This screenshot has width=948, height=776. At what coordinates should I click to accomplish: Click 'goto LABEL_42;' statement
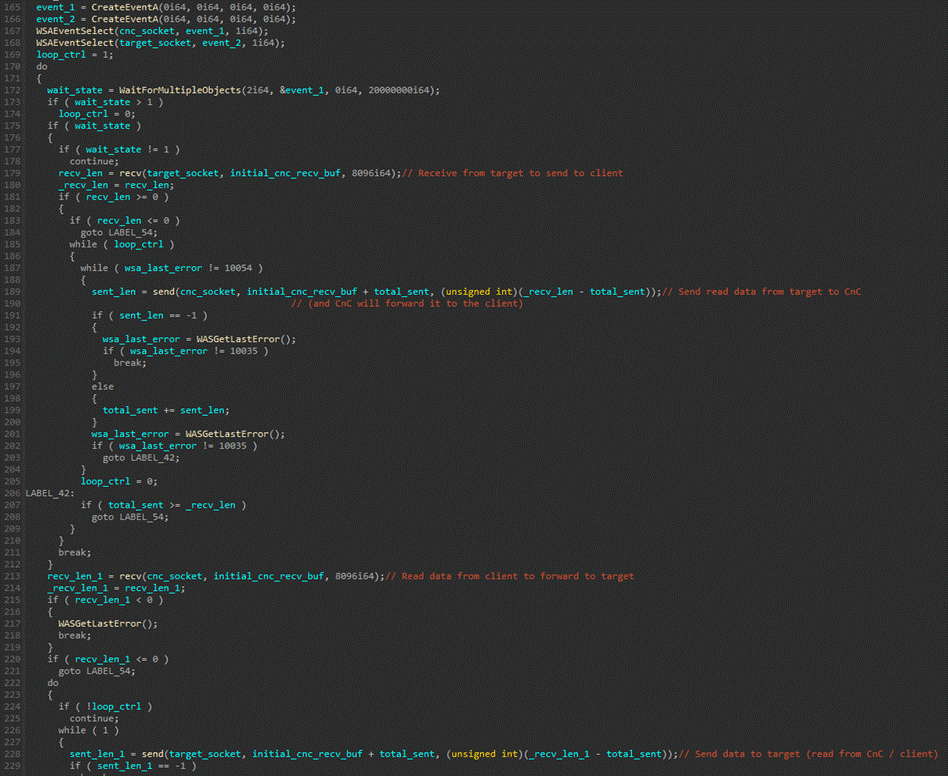point(141,458)
